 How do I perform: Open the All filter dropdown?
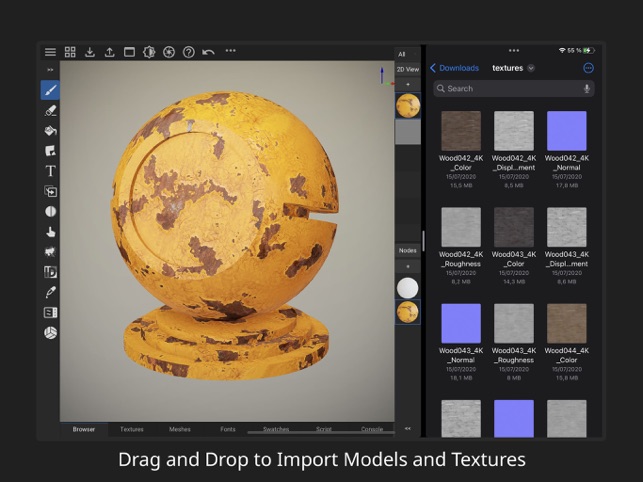click(x=407, y=54)
